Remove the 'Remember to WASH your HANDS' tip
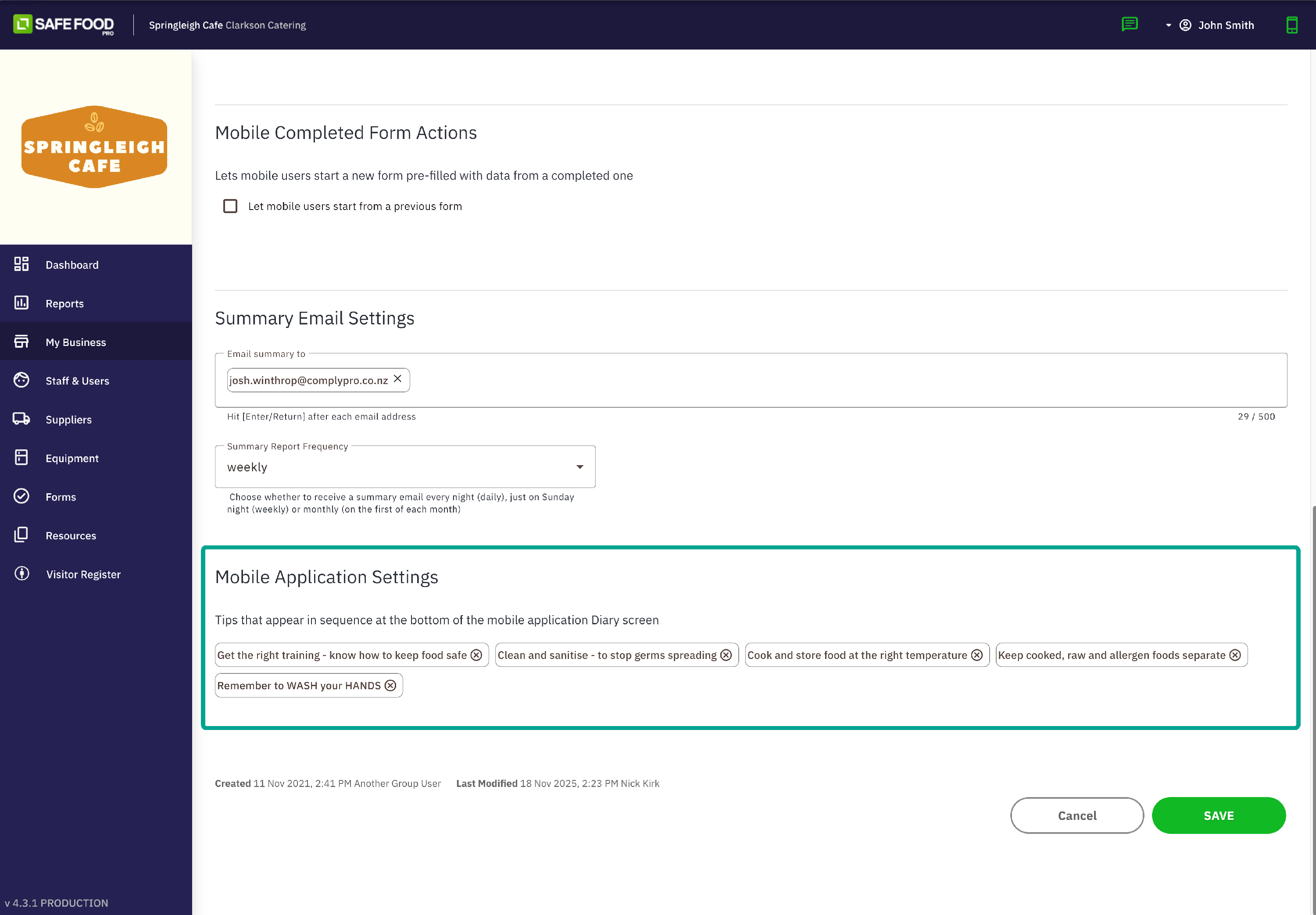This screenshot has height=915, width=1316. [x=390, y=685]
